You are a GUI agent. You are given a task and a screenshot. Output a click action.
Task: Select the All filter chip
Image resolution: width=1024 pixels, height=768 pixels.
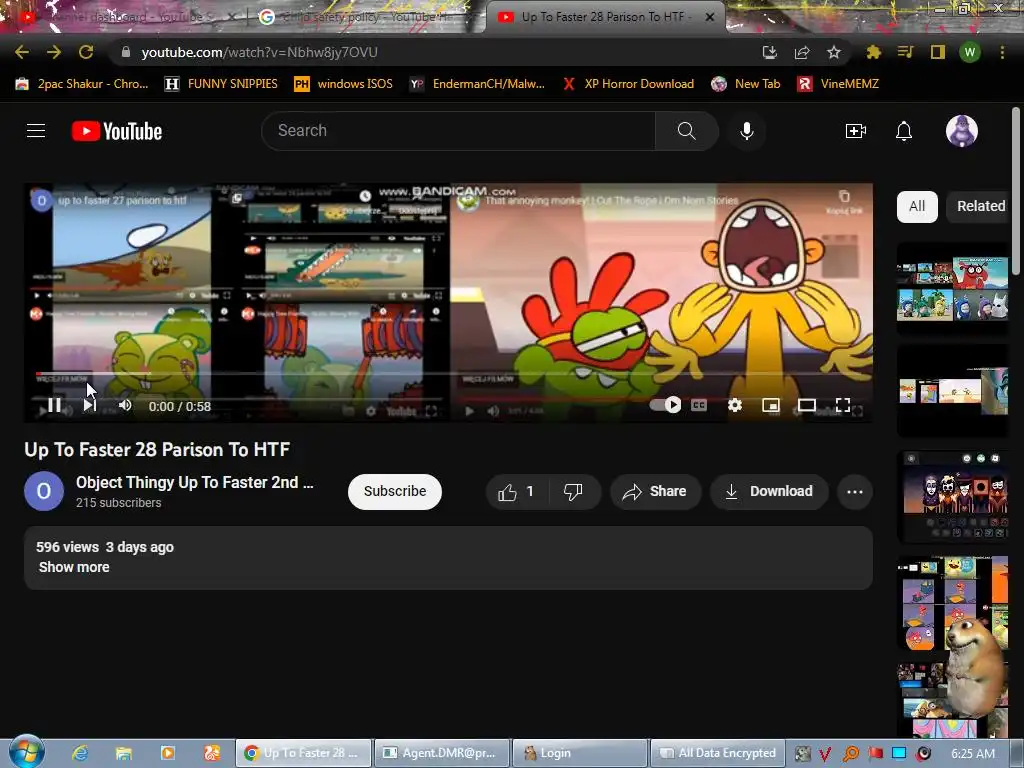[917, 206]
